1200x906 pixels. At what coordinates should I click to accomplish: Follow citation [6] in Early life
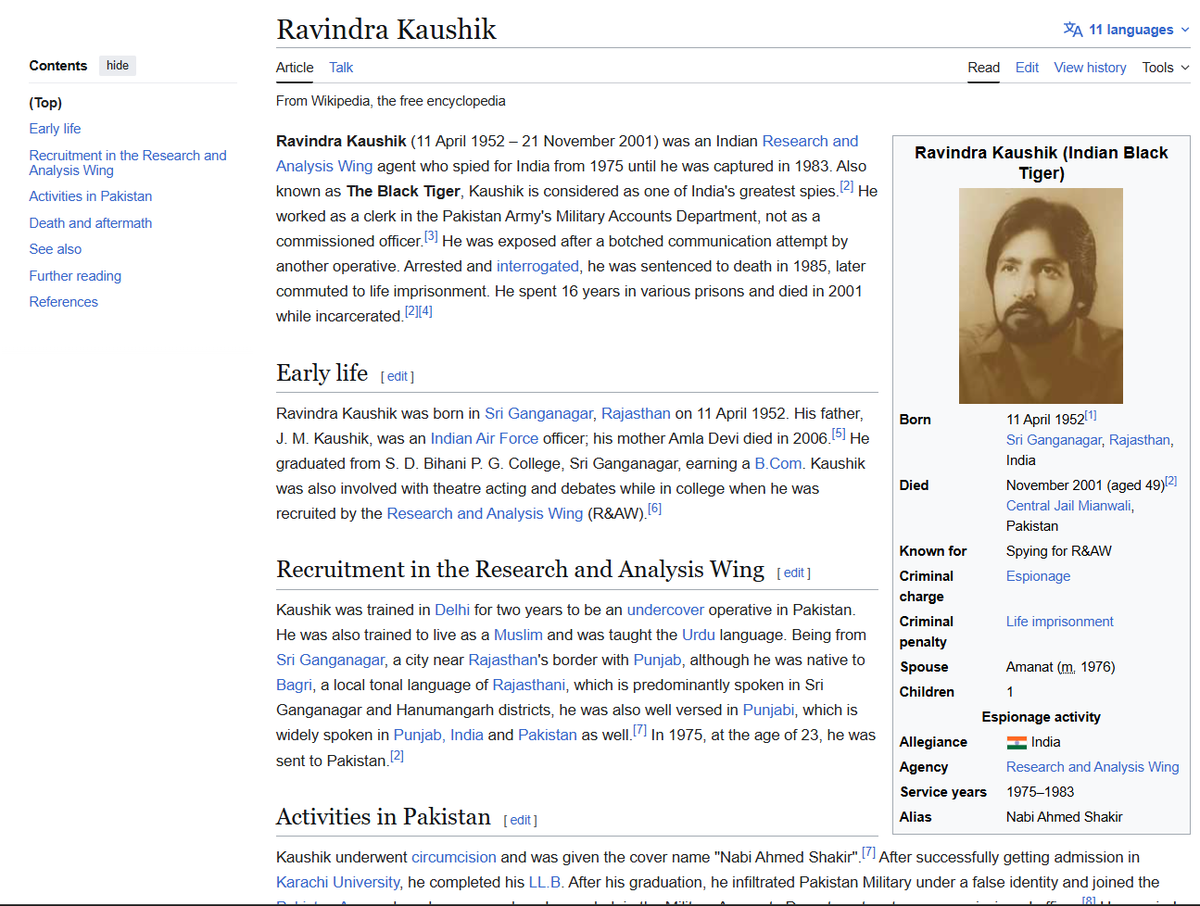tap(655, 509)
